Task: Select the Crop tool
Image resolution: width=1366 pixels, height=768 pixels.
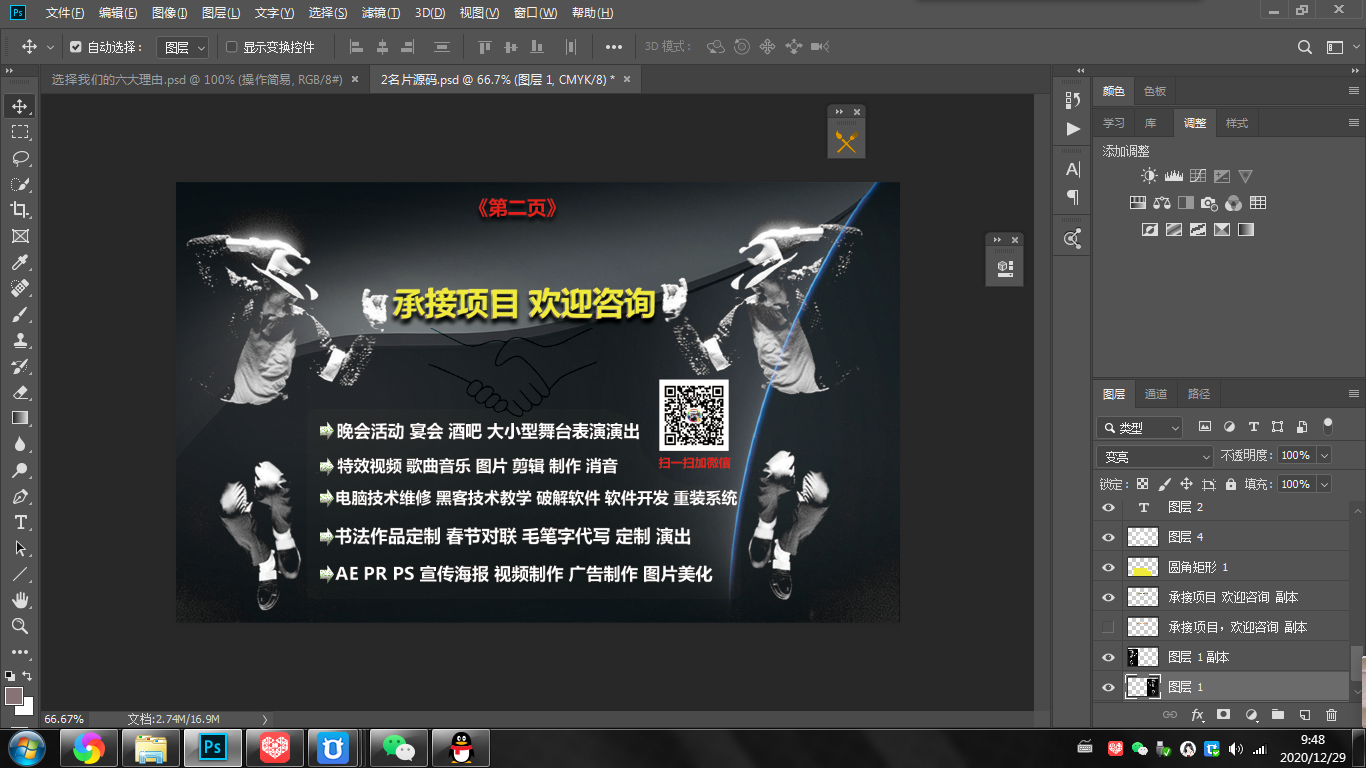Action: point(20,210)
